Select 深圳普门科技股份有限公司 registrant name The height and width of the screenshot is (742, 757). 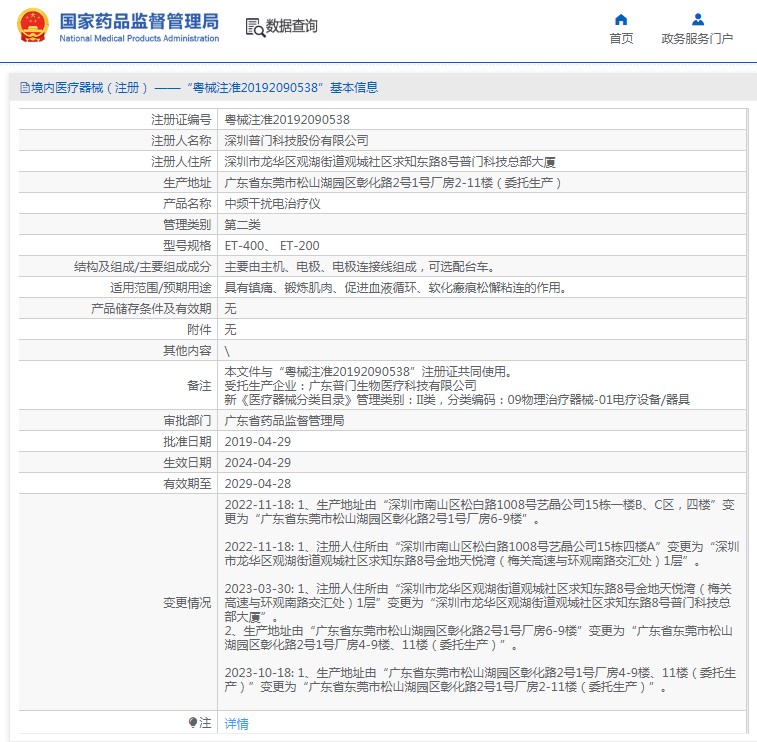[x=296, y=140]
